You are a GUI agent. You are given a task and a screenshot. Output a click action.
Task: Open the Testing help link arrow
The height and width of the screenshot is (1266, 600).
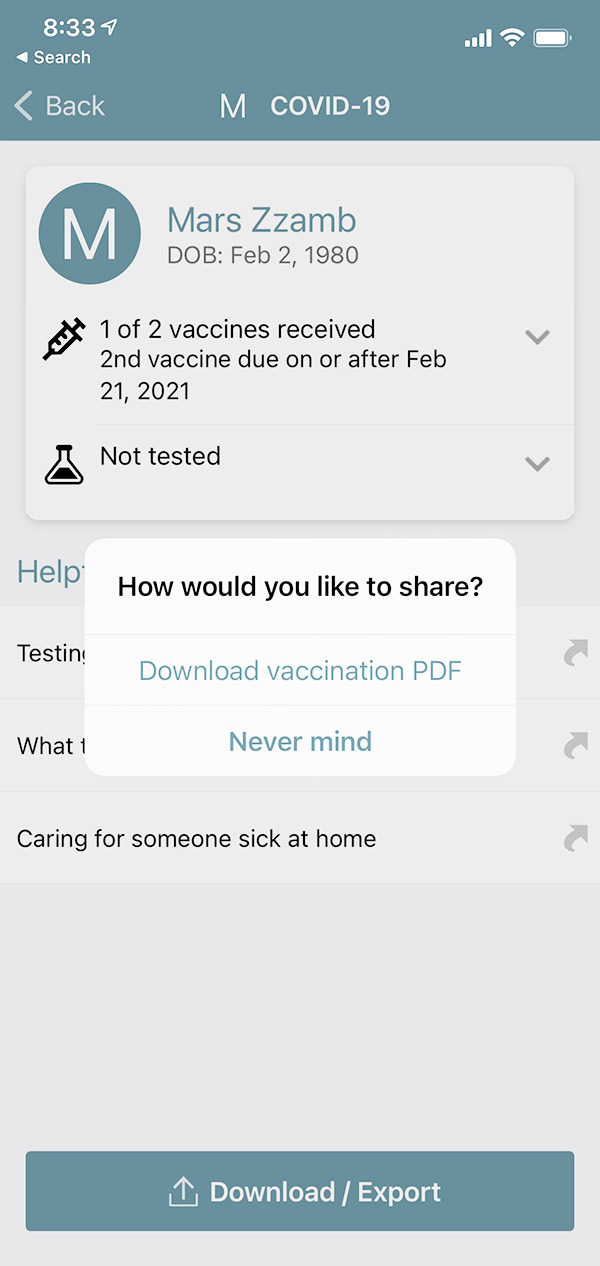(575, 654)
